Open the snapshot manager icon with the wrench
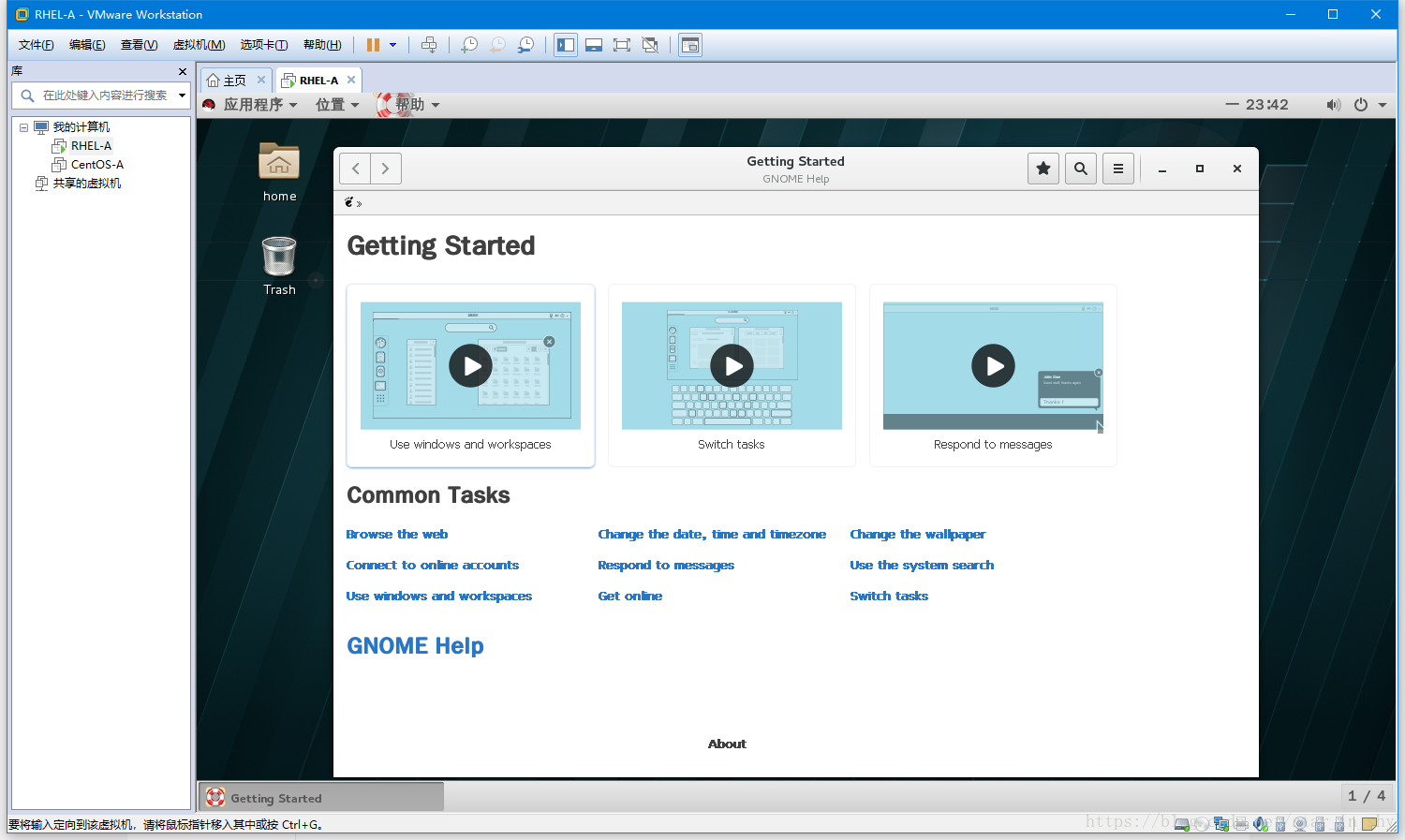 pos(526,45)
